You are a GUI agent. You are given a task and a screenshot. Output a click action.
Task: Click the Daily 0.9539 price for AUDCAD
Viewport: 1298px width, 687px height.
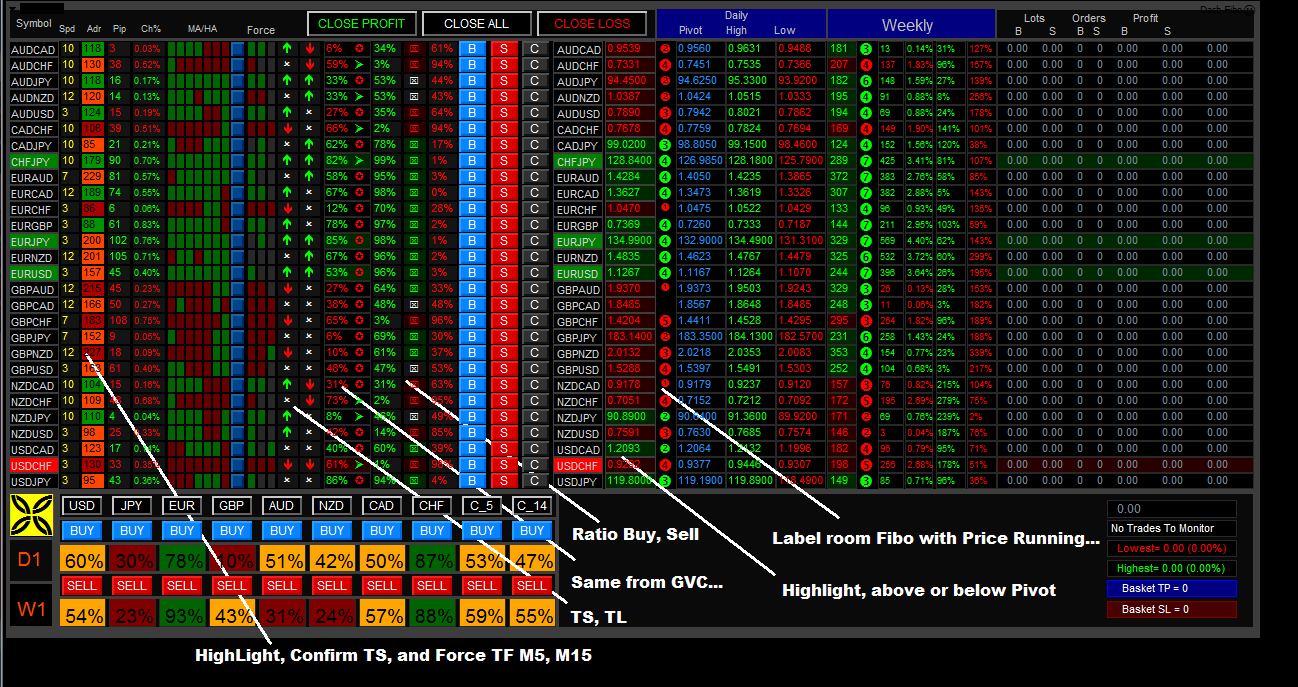tap(631, 49)
